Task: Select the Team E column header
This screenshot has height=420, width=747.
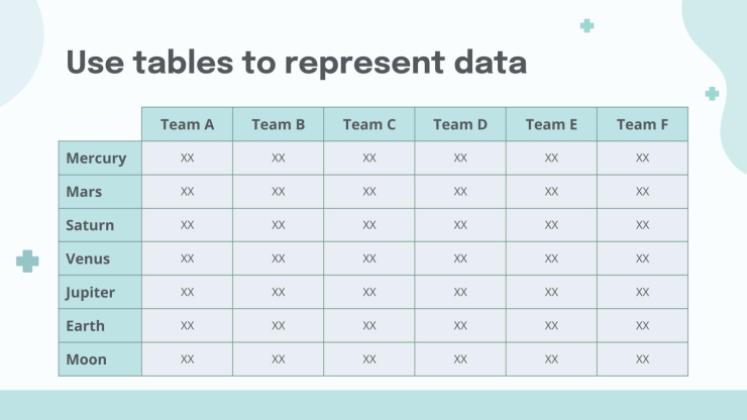Action: [x=551, y=124]
